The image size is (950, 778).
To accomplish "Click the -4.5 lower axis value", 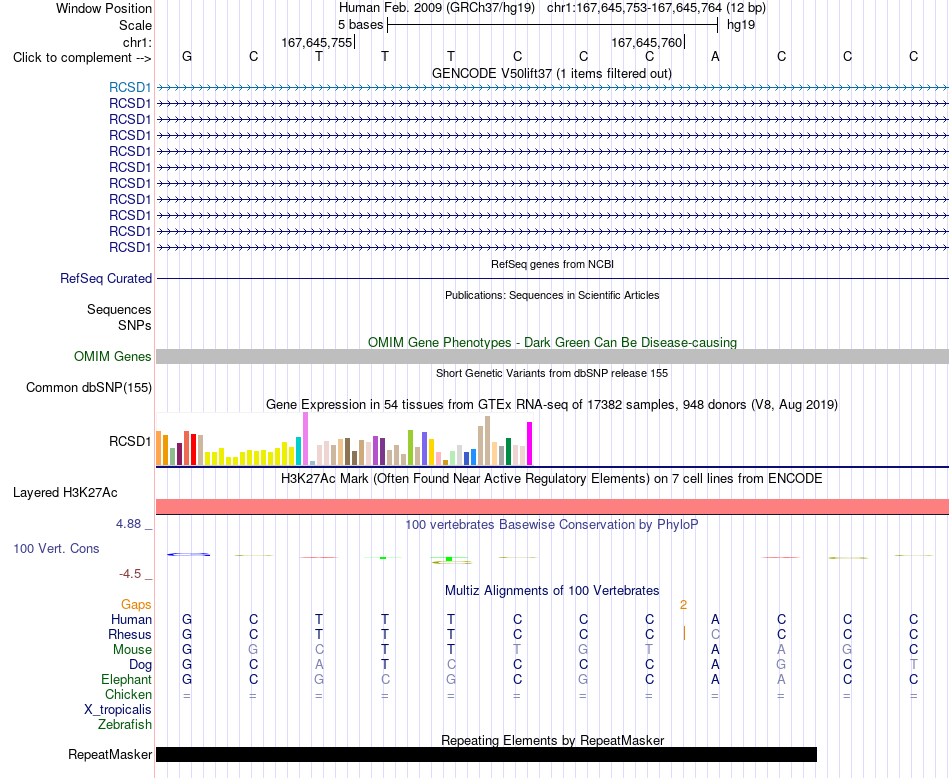I will pyautogui.click(x=130, y=574).
